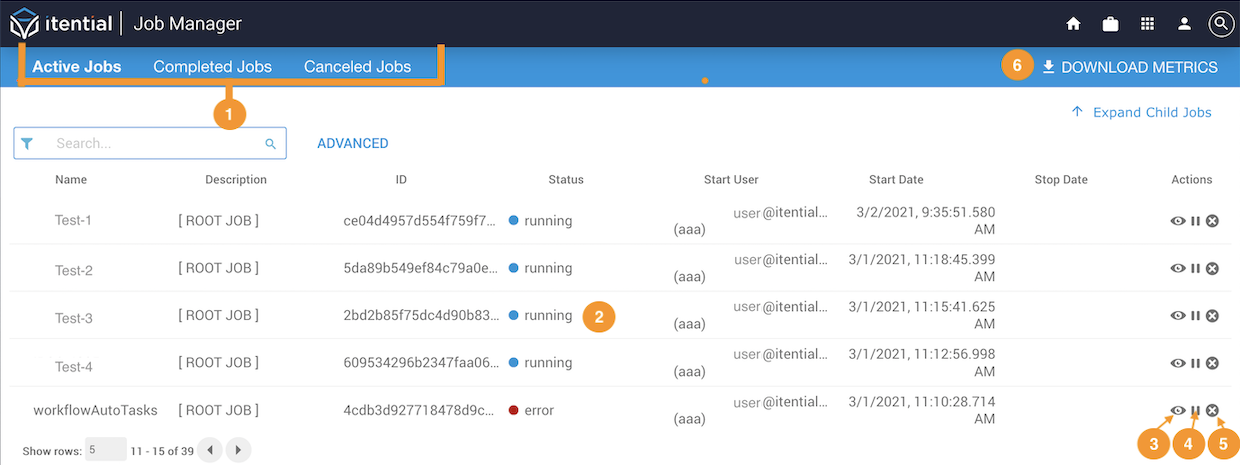Click the error status of workflowAutoTasks
Viewport: 1240px width, 465px height.
coord(531,410)
